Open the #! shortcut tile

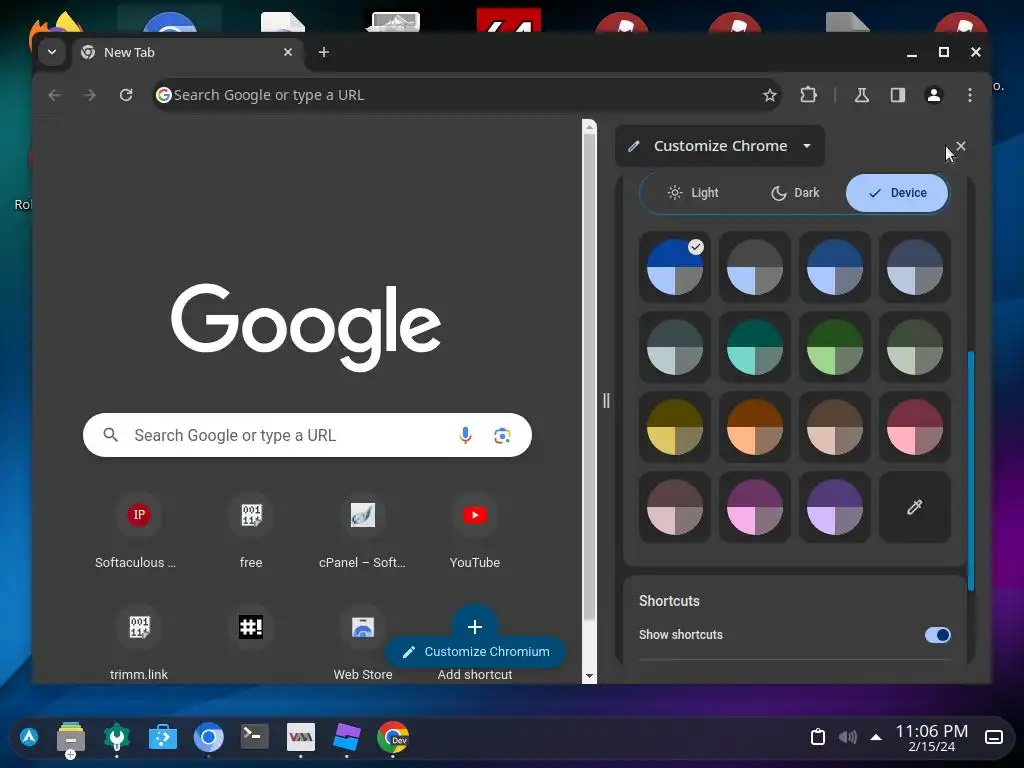tap(251, 628)
